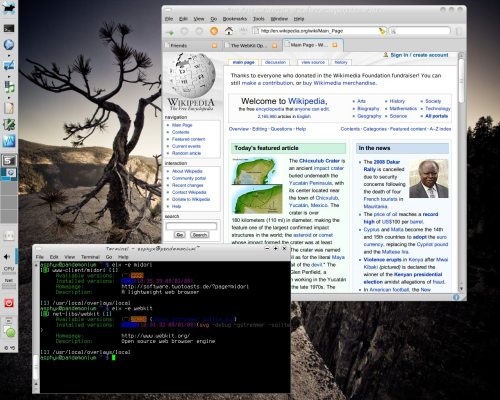Open the All portals link
500x400 pixels.
tap(436, 116)
